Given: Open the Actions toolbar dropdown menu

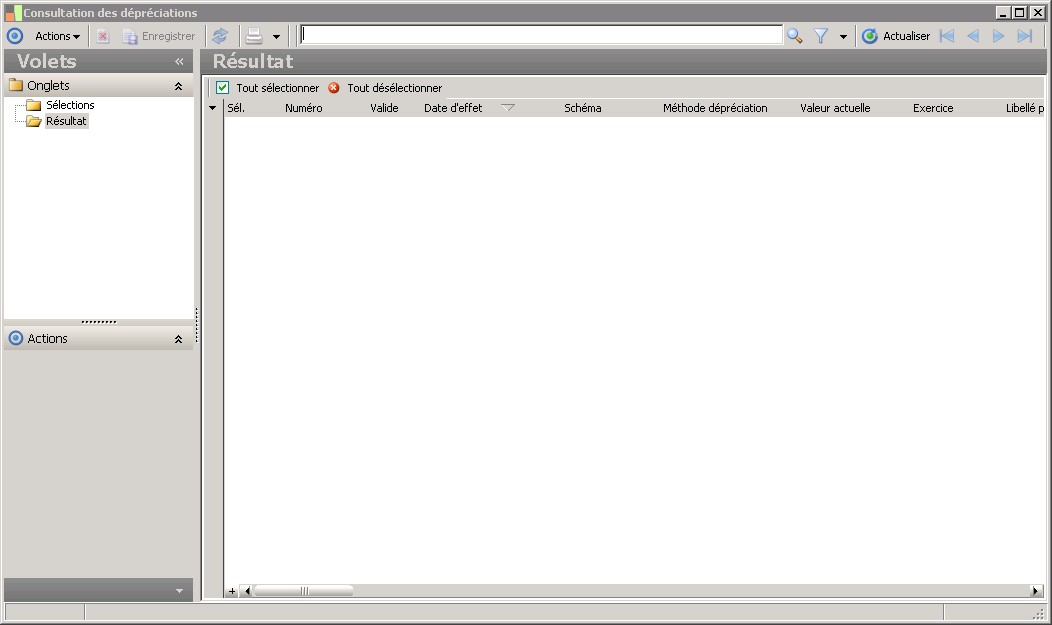Looking at the screenshot, I should point(58,36).
